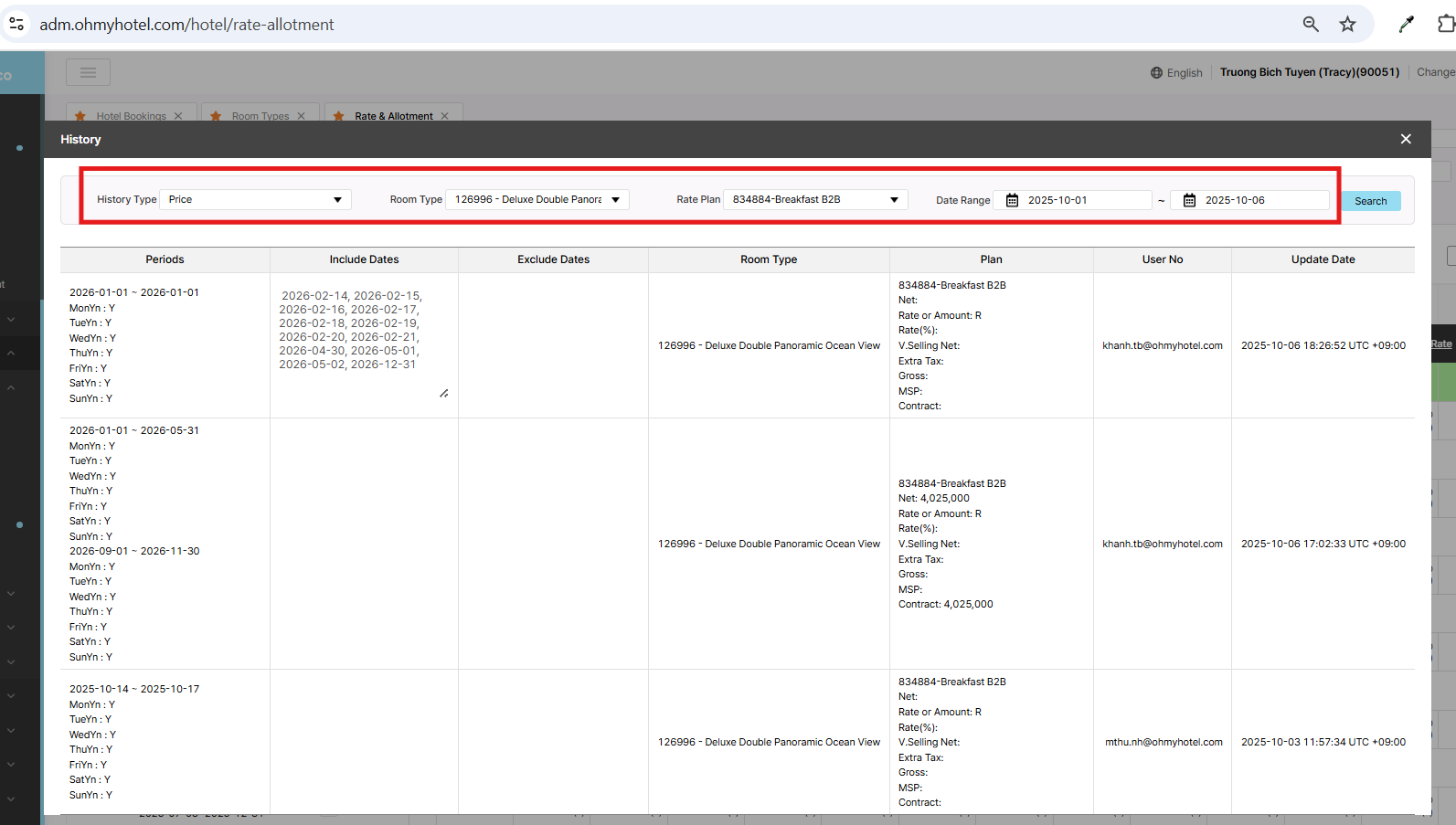The width and height of the screenshot is (1456, 825).
Task: Open start date calendar icon
Action: tap(1012, 200)
